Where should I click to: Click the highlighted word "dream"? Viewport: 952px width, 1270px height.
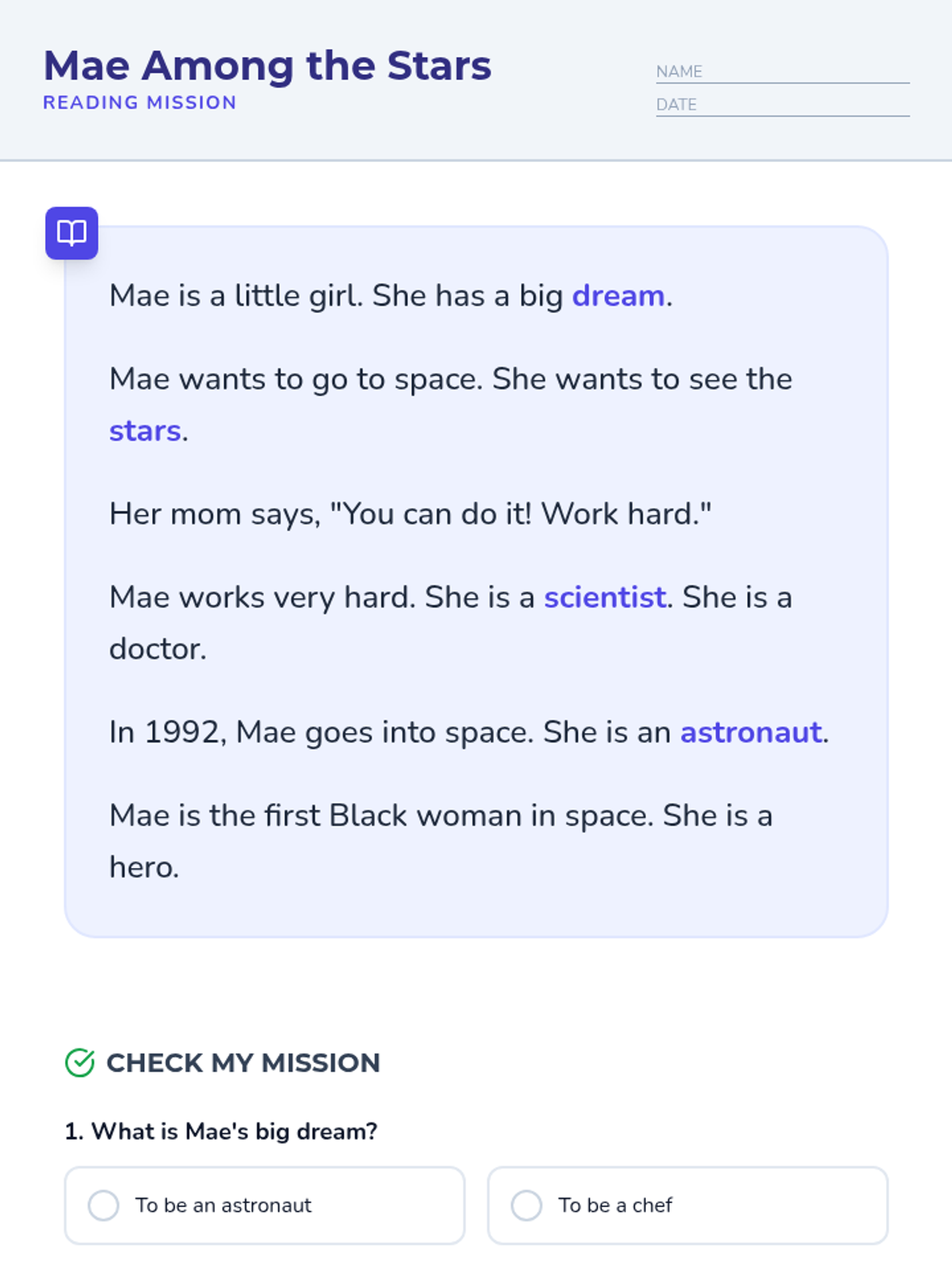(618, 296)
